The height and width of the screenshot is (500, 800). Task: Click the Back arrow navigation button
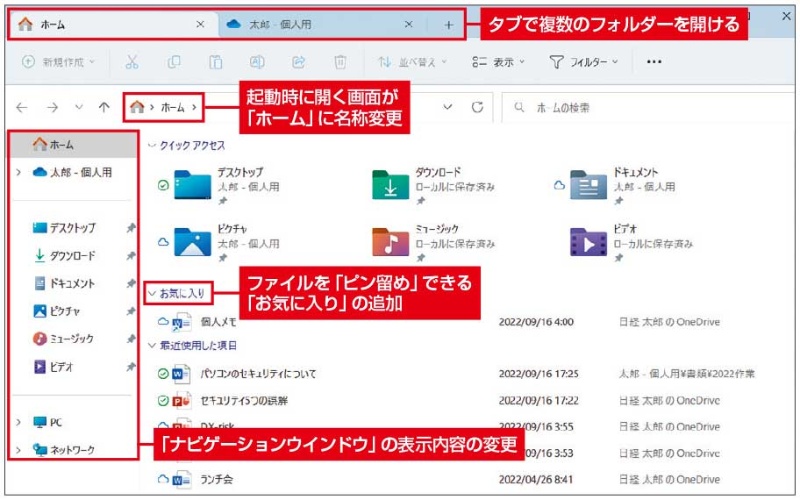pyautogui.click(x=22, y=107)
